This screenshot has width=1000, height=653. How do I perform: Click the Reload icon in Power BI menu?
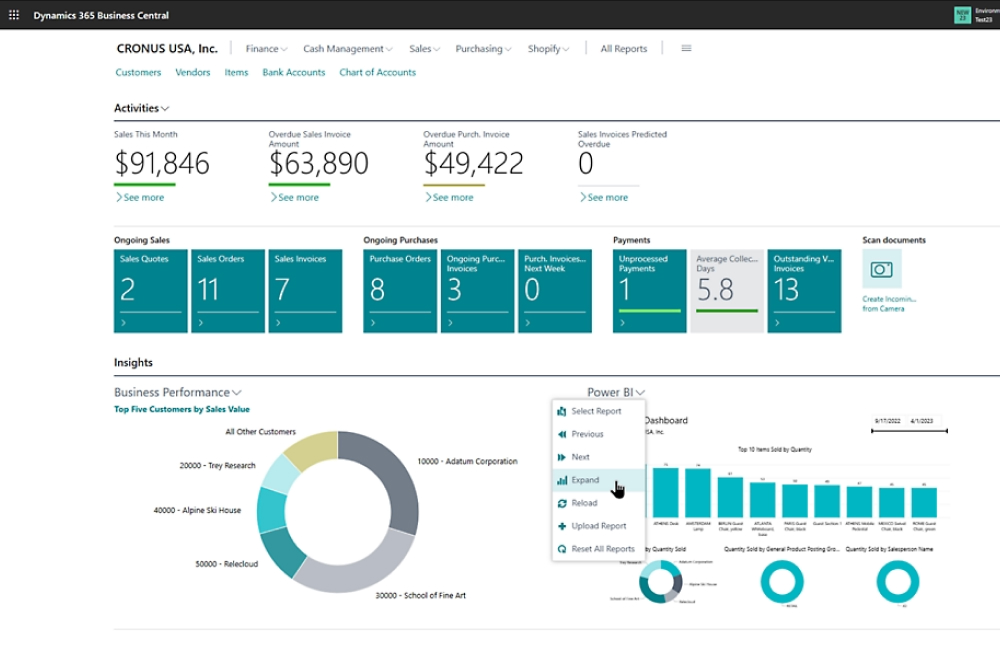[x=562, y=503]
